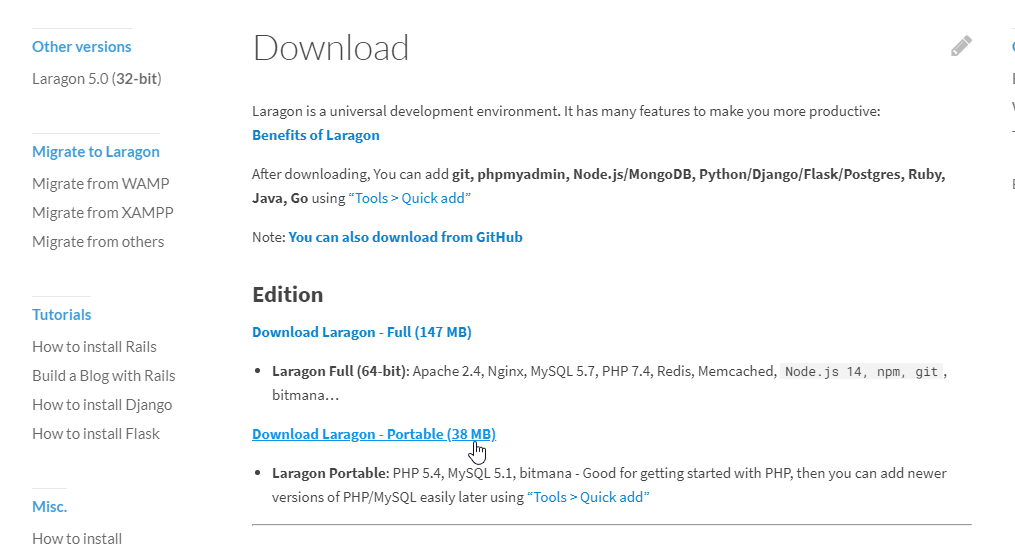Open How to install Rails tutorial
The image size is (1015, 548).
[x=94, y=346]
